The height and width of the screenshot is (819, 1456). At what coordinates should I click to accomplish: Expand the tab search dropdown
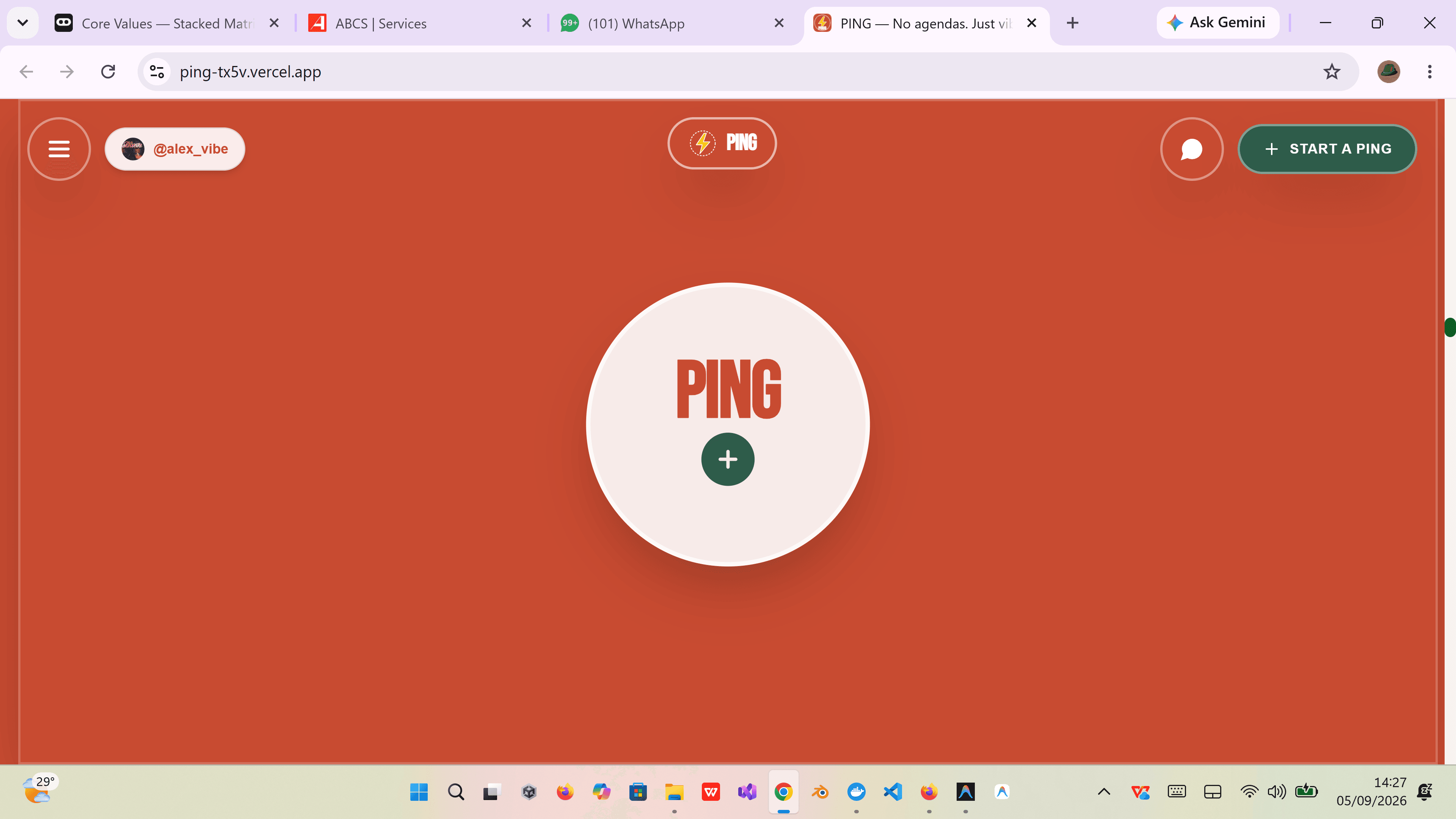pos(23,23)
